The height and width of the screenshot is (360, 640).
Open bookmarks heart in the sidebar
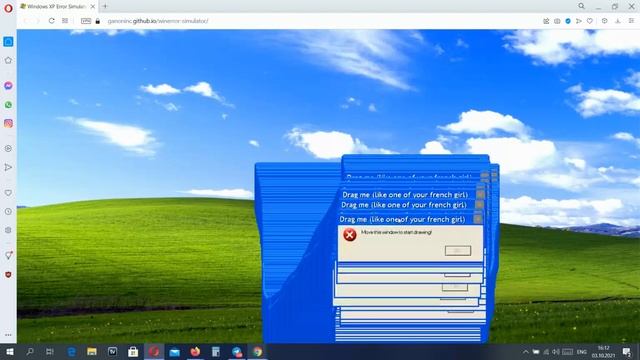point(8,193)
